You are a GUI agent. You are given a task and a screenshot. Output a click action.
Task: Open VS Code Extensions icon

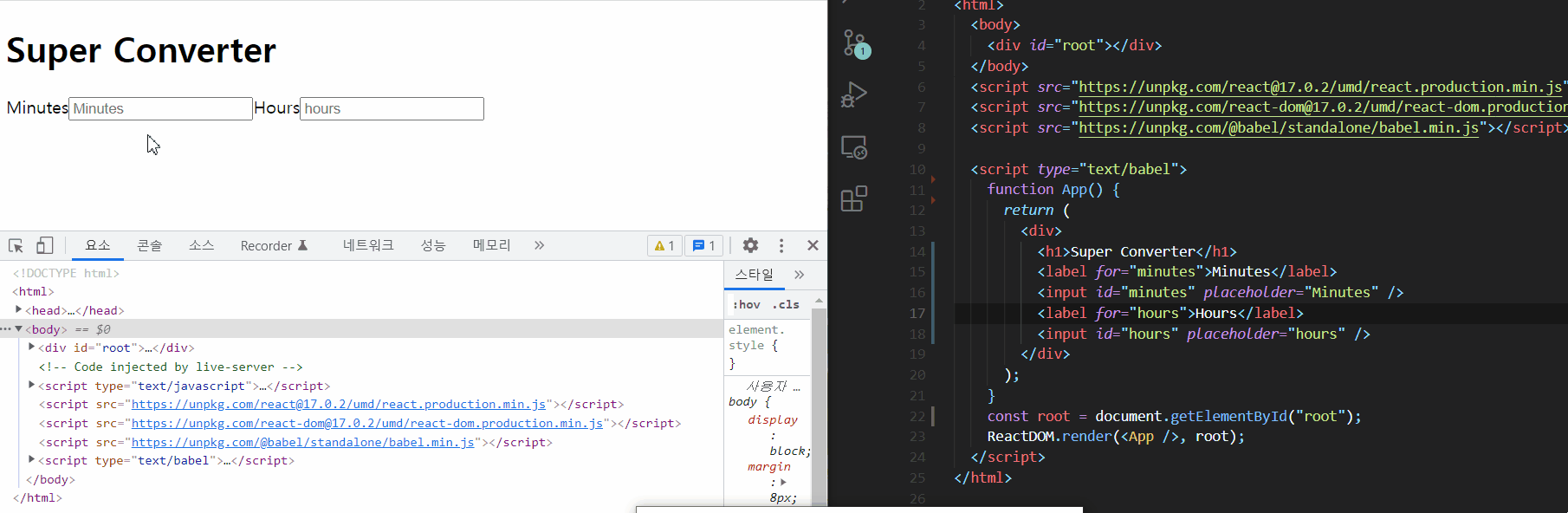854,199
